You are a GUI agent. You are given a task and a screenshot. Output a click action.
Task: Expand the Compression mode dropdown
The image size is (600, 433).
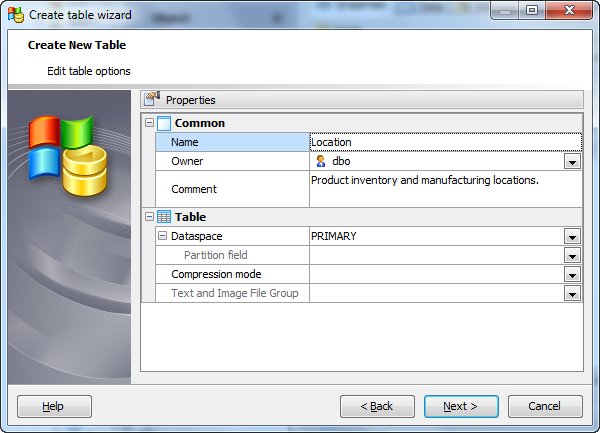click(x=572, y=275)
